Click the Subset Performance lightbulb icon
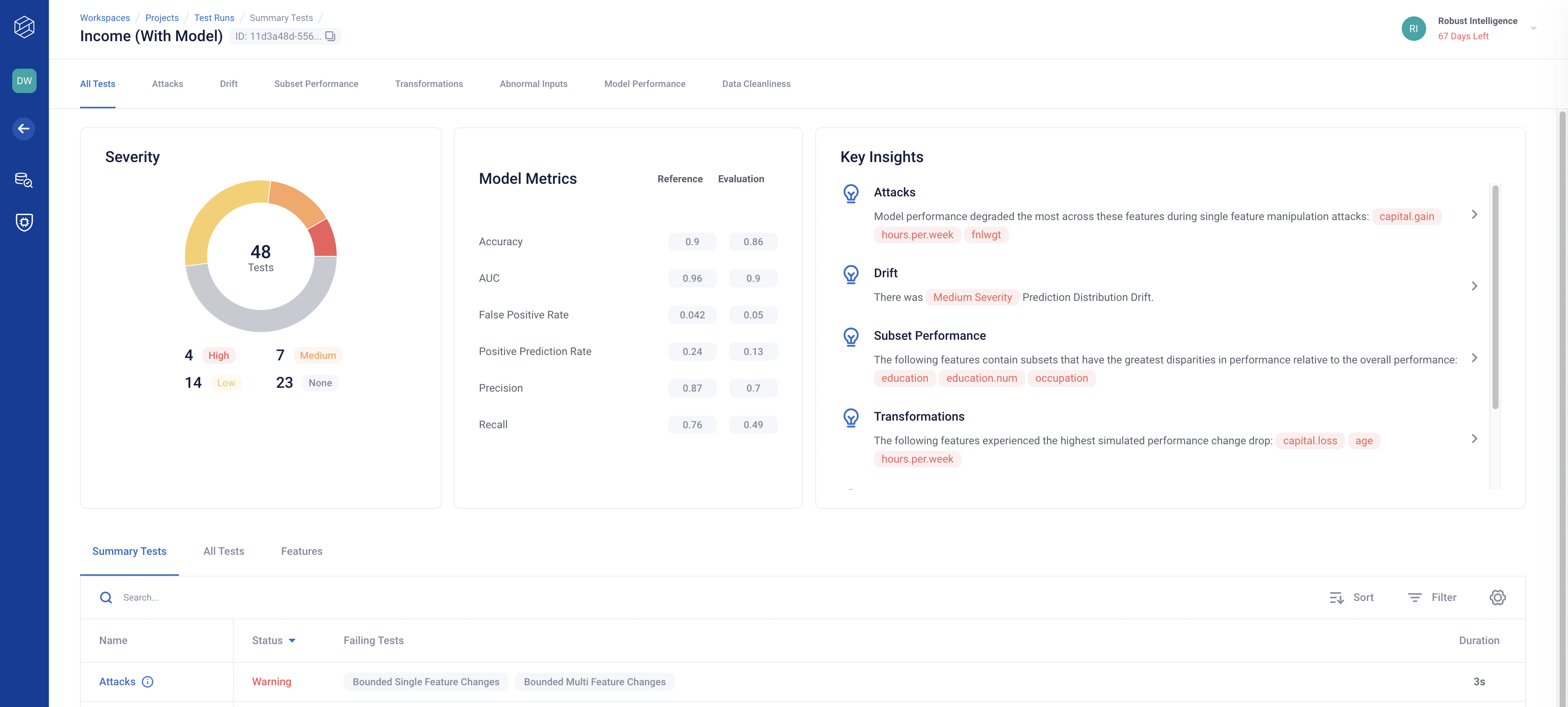The height and width of the screenshot is (707, 1568). pyautogui.click(x=851, y=337)
